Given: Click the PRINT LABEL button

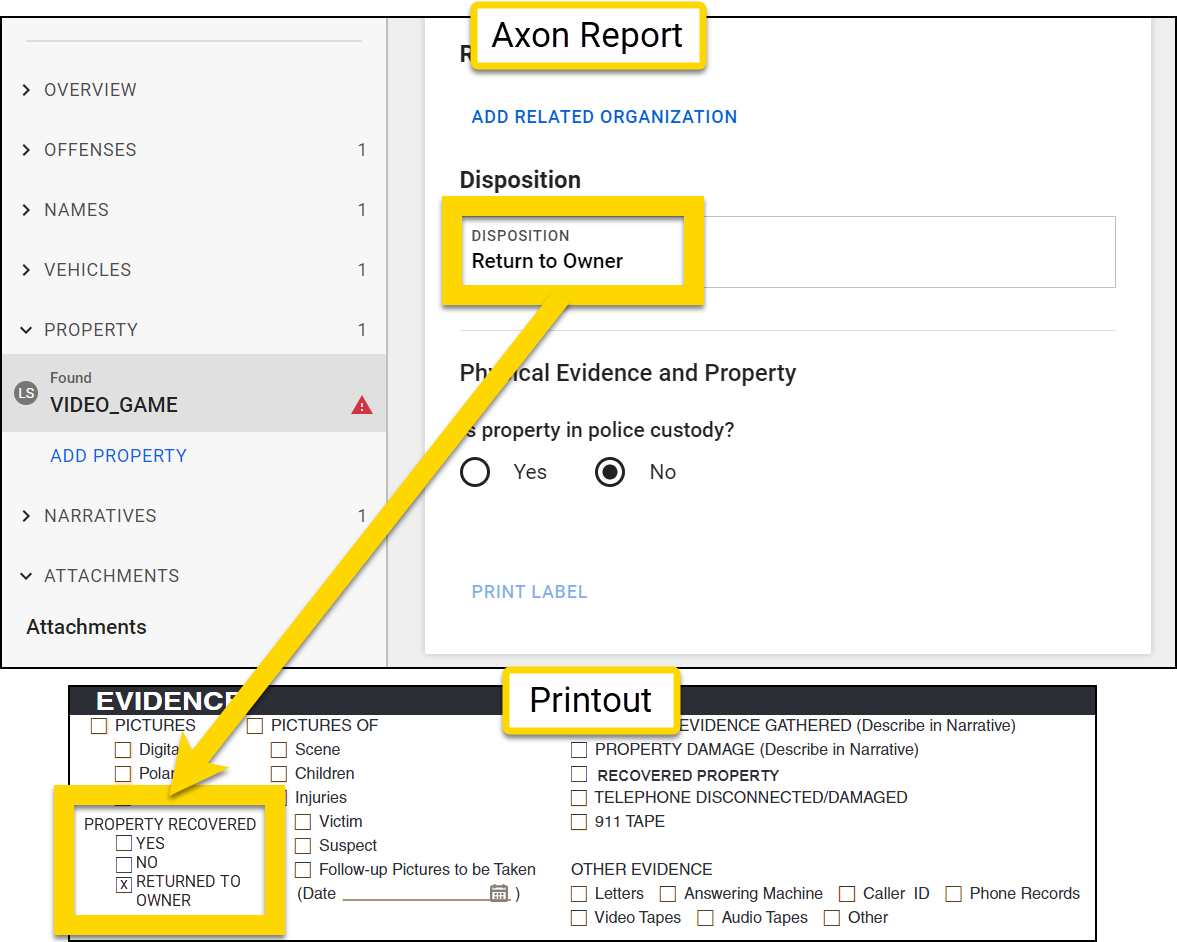Looking at the screenshot, I should [529, 591].
